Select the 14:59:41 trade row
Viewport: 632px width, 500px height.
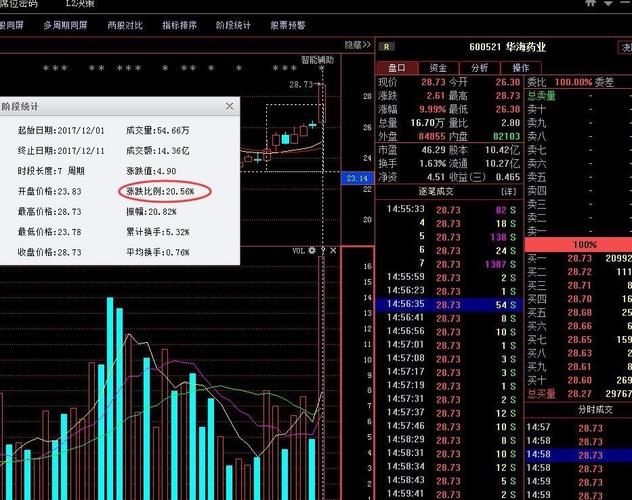449,494
